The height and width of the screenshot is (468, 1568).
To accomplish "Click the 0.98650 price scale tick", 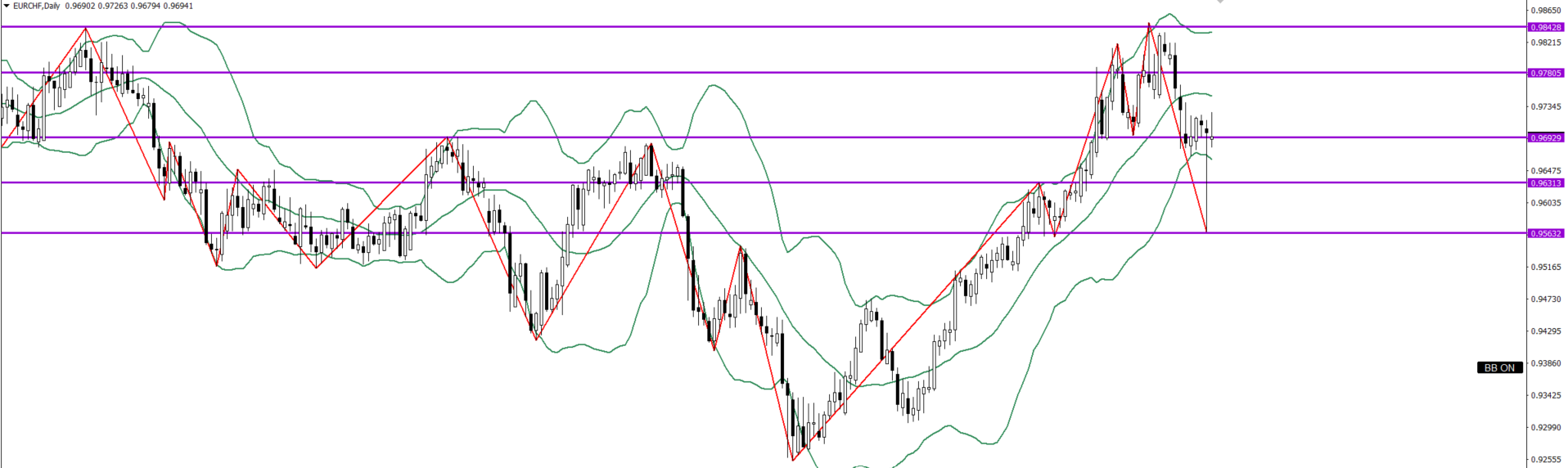I will (1546, 11).
